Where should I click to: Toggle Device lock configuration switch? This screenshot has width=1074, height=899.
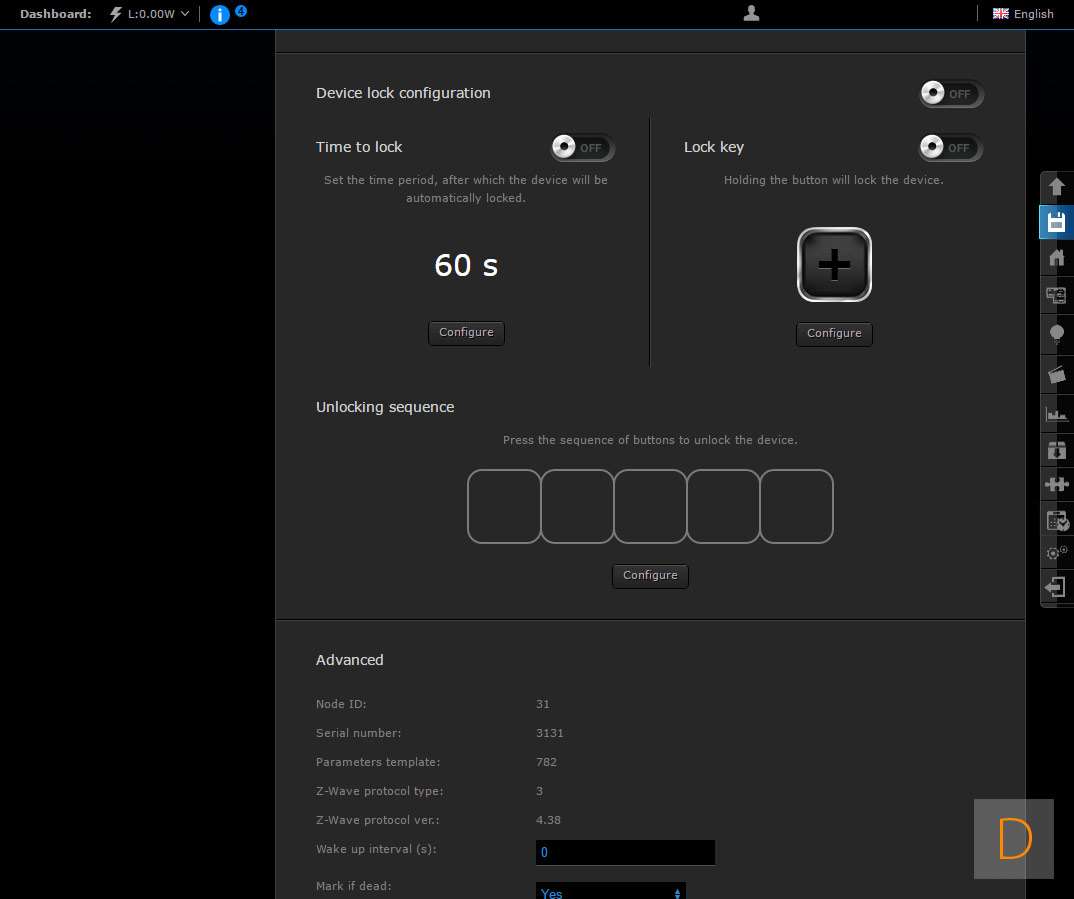tap(951, 94)
